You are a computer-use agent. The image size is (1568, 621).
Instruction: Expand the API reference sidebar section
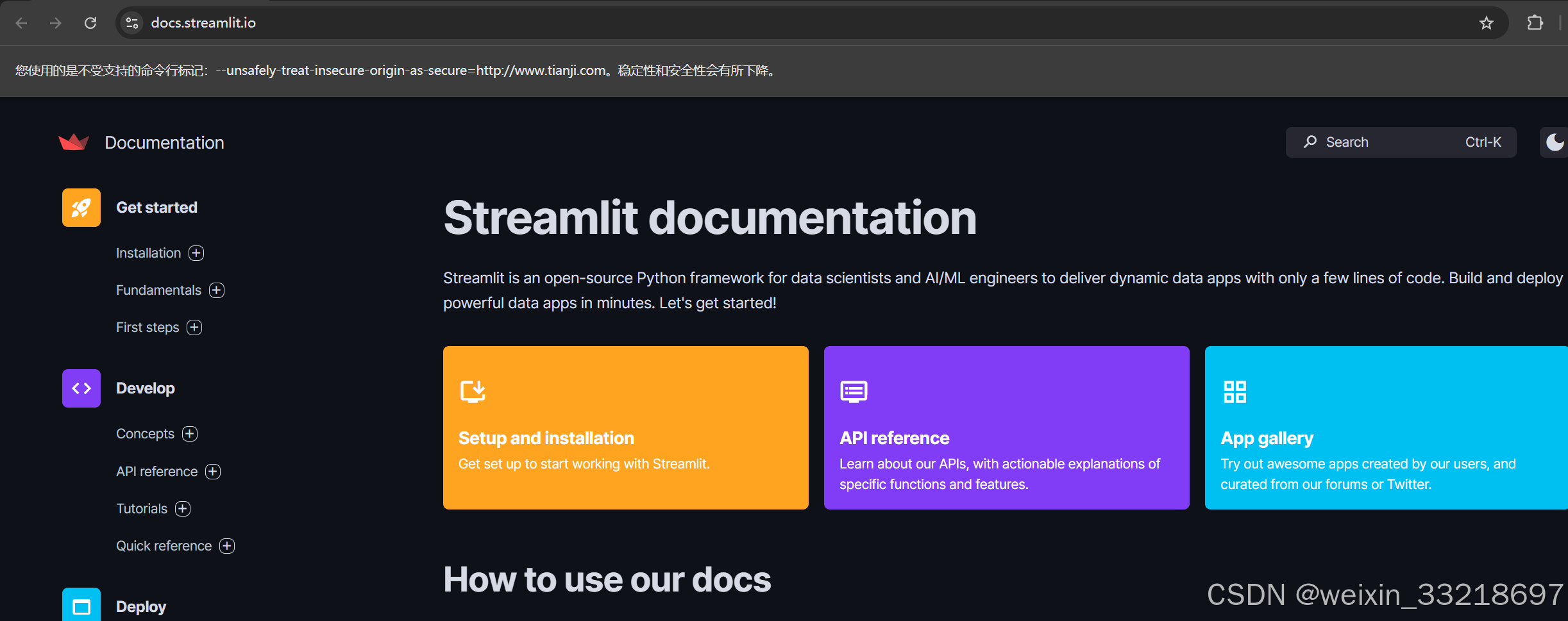pyautogui.click(x=213, y=472)
